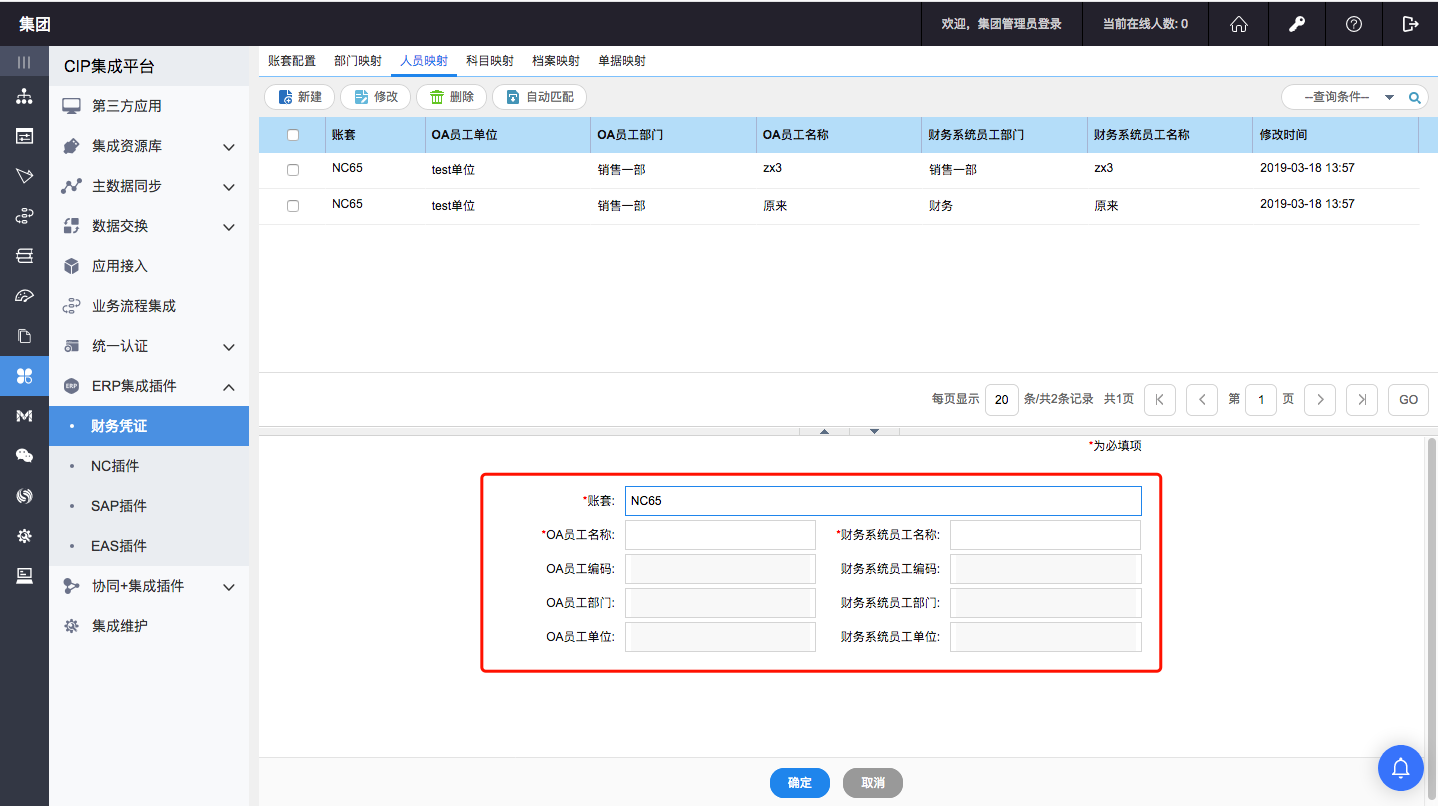Tick the select-all header checkbox
This screenshot has height=806, width=1438.
click(293, 135)
